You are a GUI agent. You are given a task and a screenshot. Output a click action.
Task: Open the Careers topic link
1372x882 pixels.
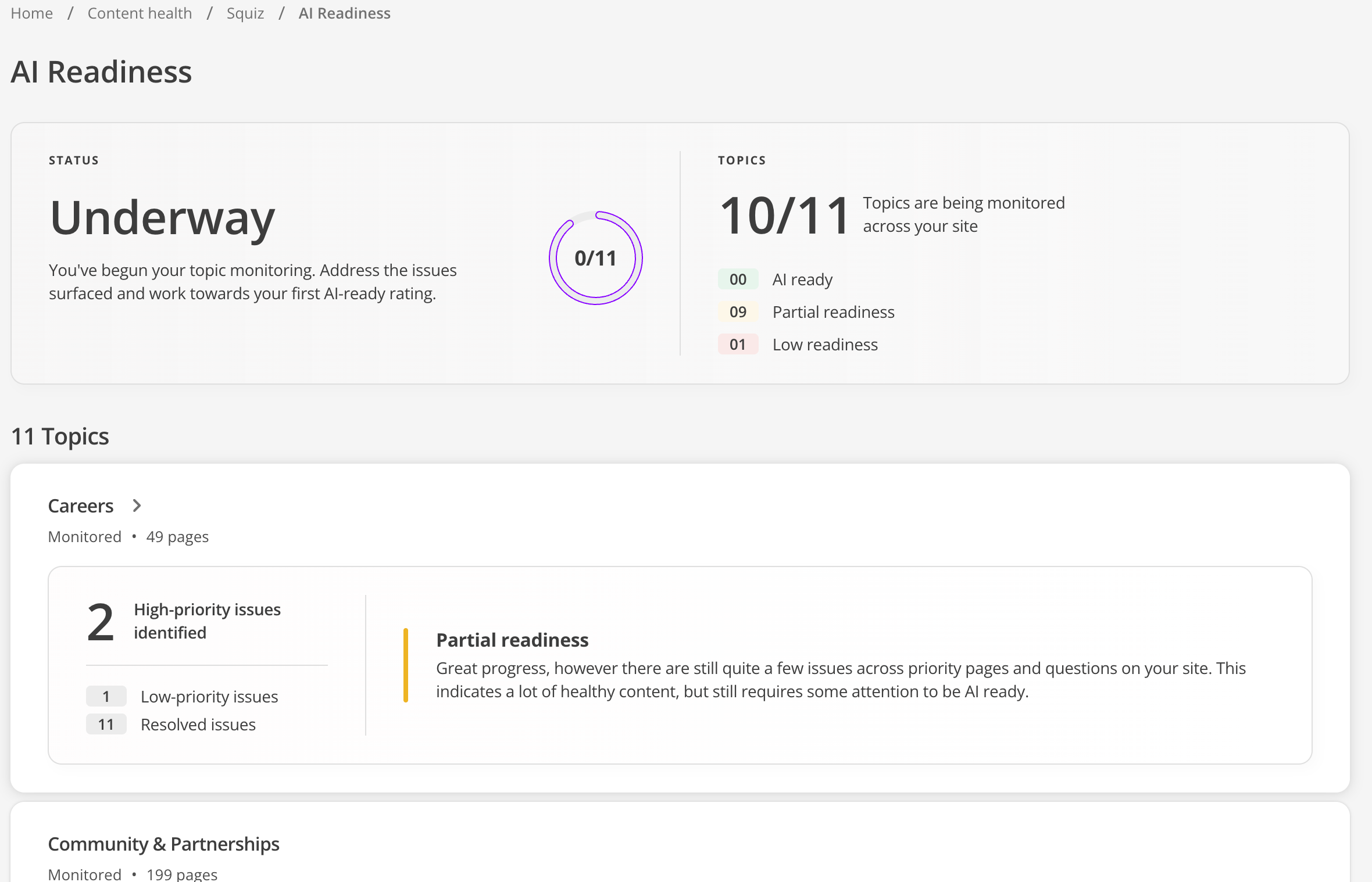click(81, 505)
